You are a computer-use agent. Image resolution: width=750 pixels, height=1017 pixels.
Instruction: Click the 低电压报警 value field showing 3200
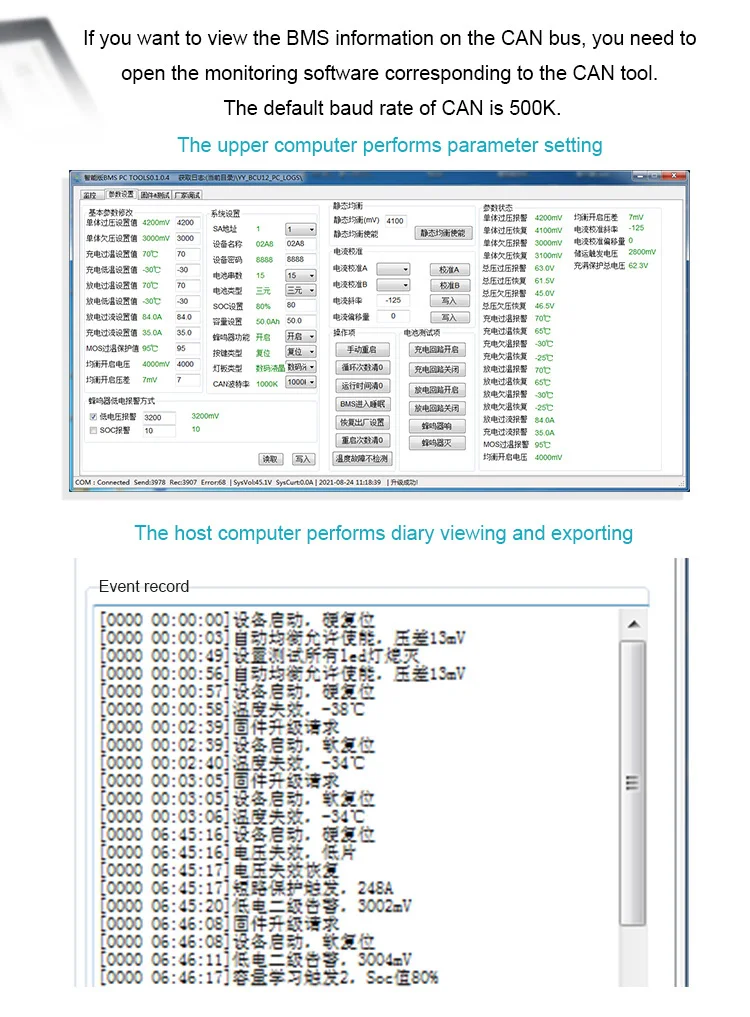[x=158, y=417]
